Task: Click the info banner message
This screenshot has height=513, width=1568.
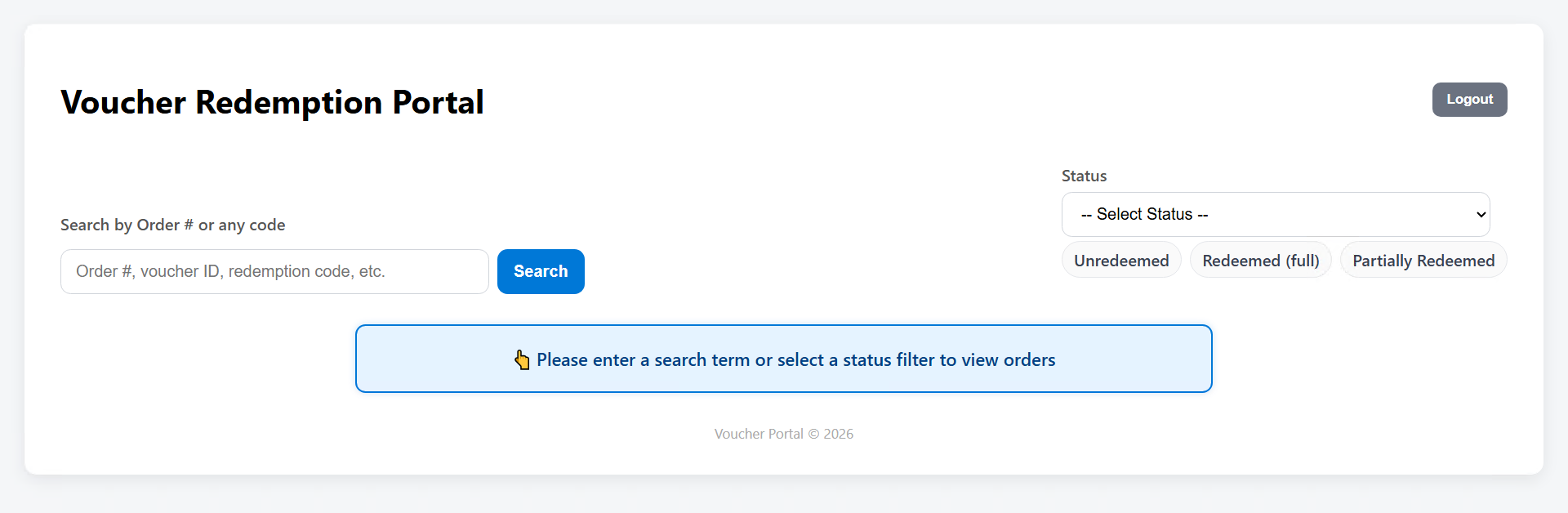Action: pos(796,359)
